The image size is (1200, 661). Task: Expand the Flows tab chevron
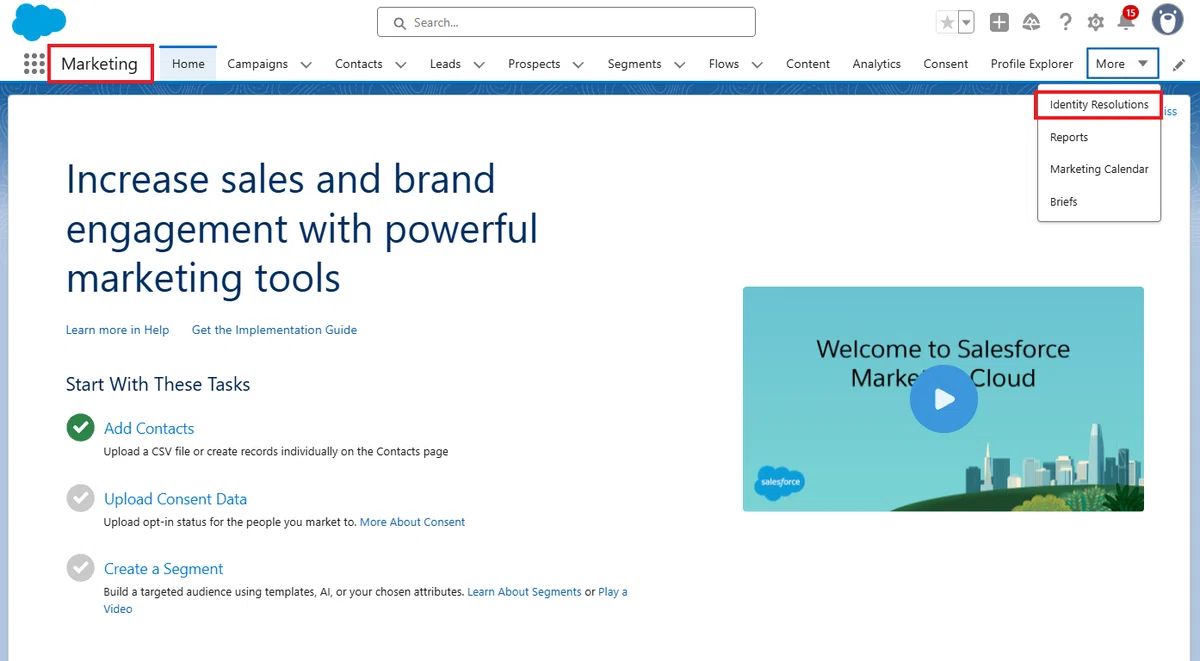(x=757, y=64)
